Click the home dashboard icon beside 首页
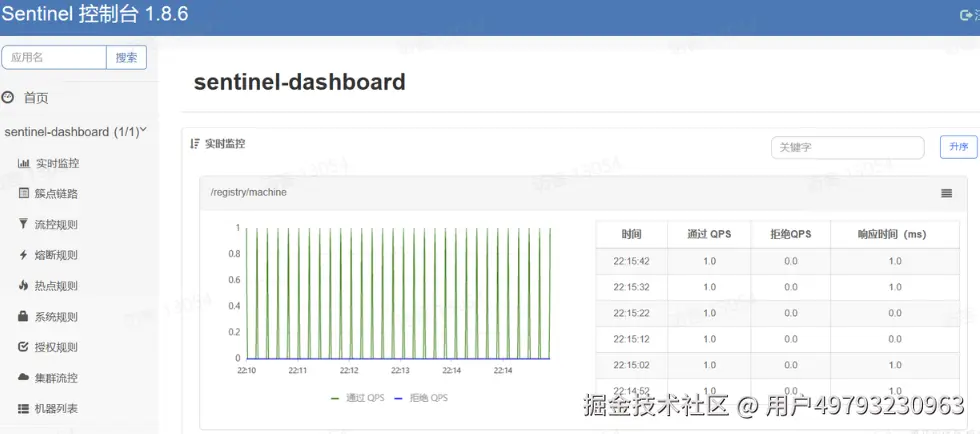Image resolution: width=980 pixels, height=434 pixels. pyautogui.click(x=8, y=98)
